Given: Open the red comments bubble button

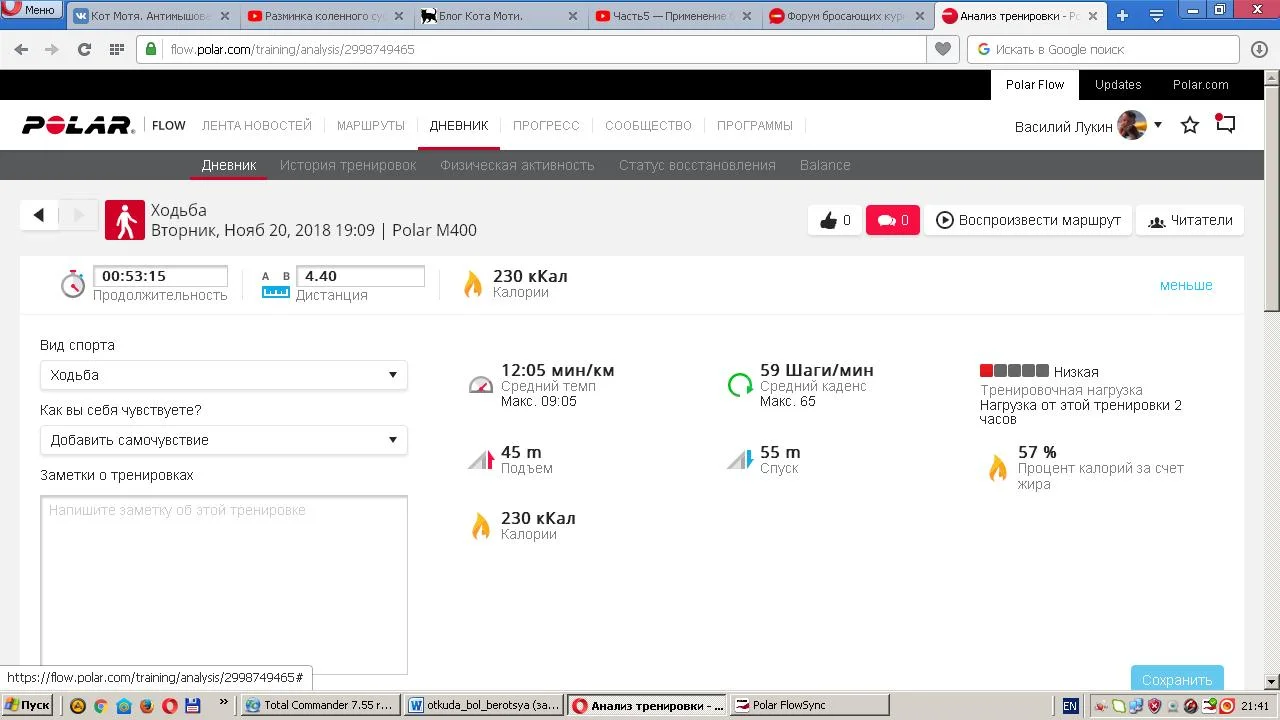Looking at the screenshot, I should point(892,221).
